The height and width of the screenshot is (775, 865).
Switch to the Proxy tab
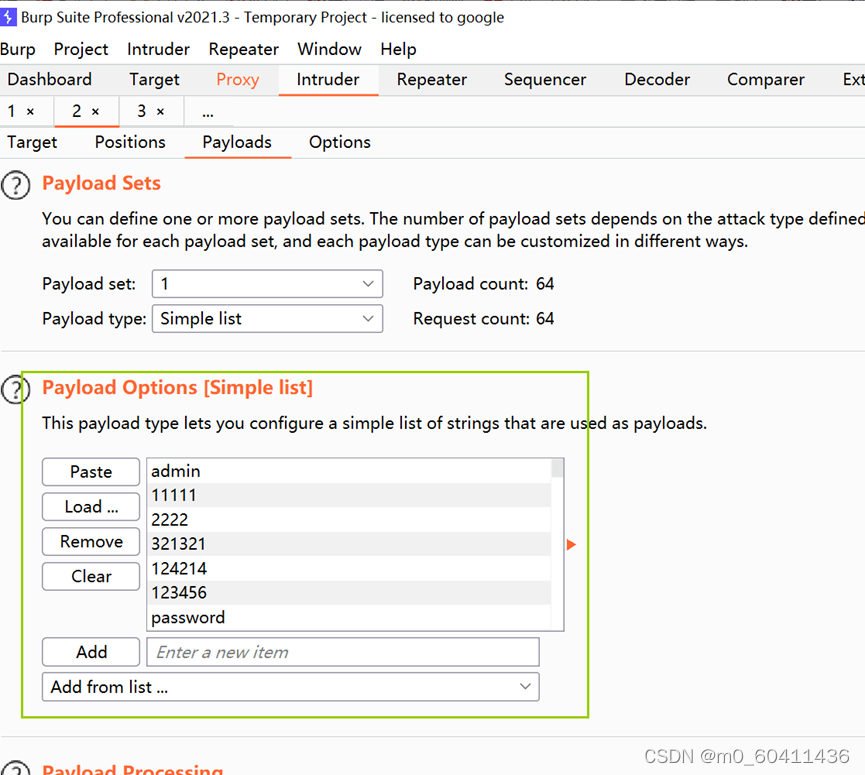pos(238,79)
